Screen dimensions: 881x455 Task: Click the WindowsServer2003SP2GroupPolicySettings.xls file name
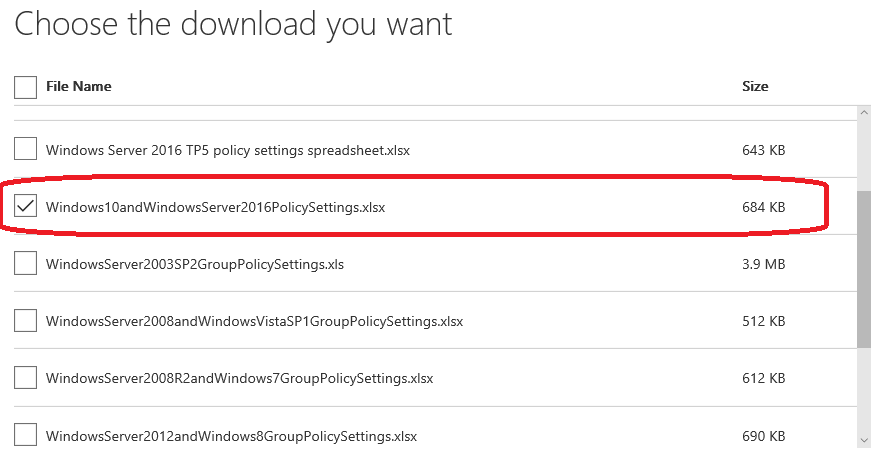coord(195,265)
